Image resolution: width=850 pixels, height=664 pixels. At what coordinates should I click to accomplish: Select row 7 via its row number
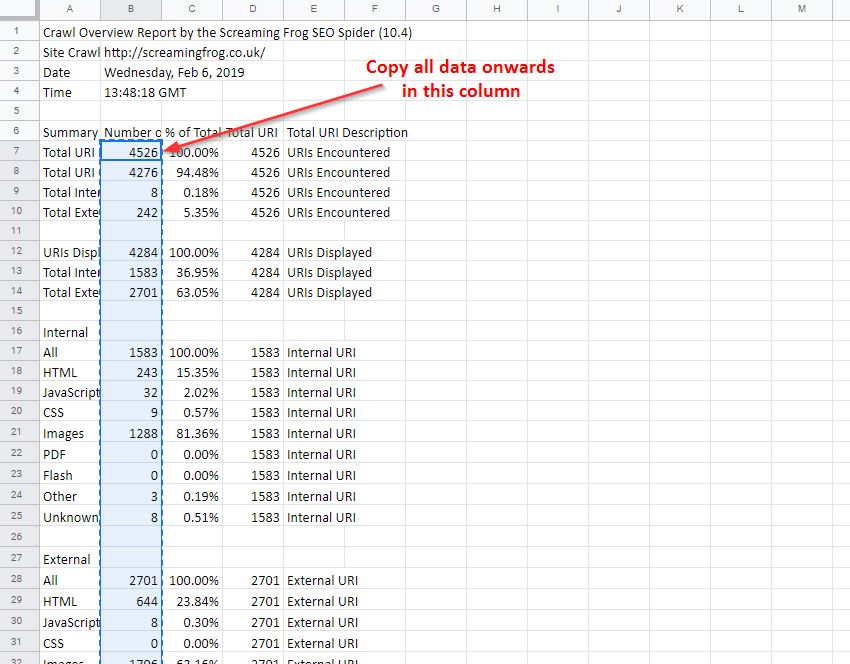[x=17, y=152]
